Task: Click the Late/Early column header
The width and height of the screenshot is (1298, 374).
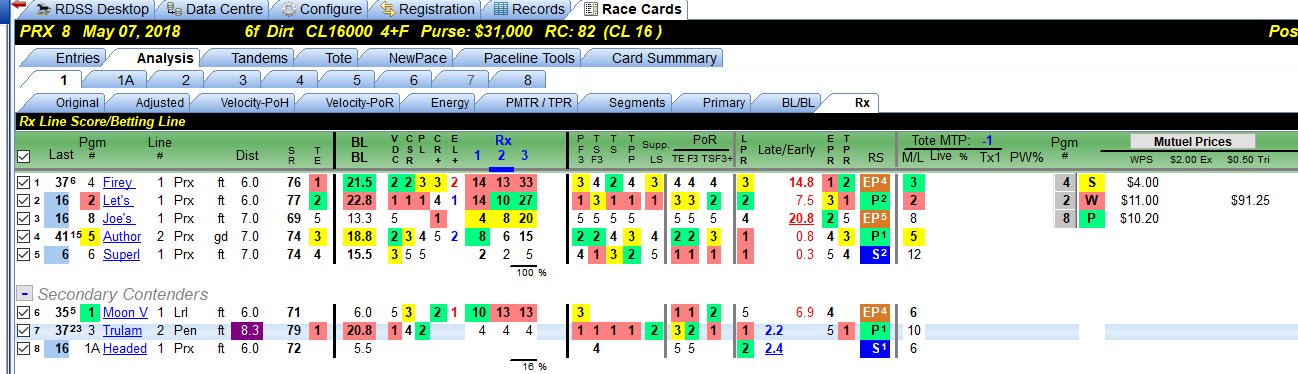Action: [x=786, y=150]
